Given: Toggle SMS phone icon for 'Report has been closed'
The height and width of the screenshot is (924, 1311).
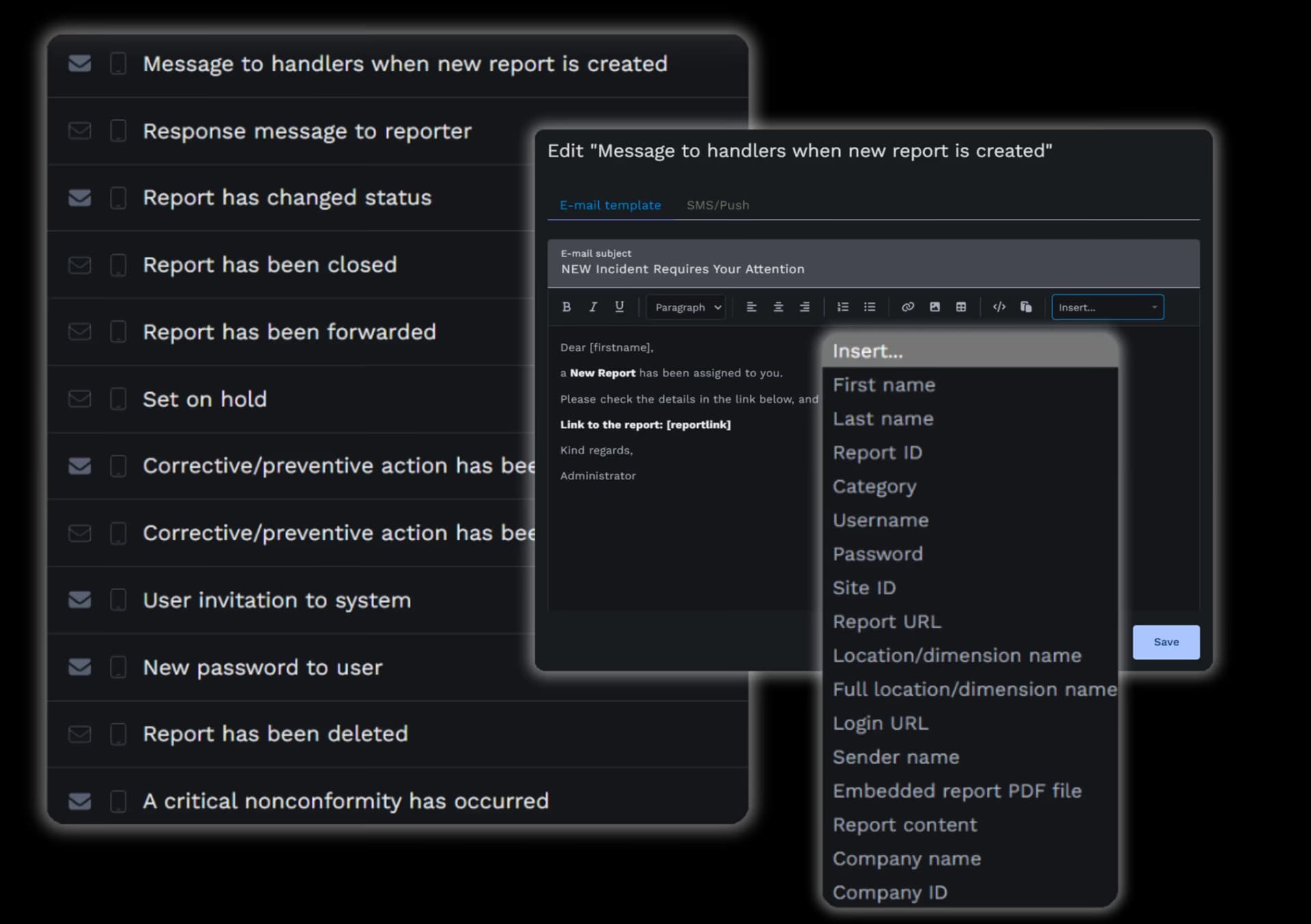Looking at the screenshot, I should [118, 264].
